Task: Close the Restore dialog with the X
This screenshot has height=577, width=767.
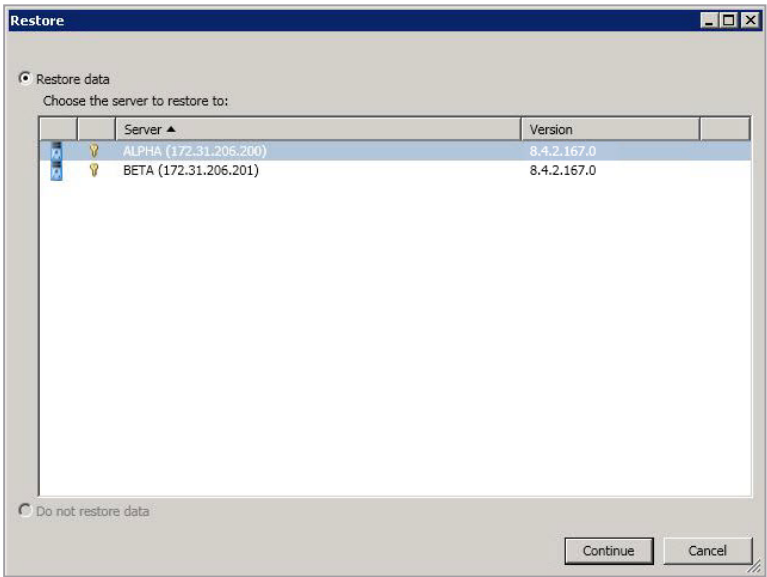Action: pos(748,21)
